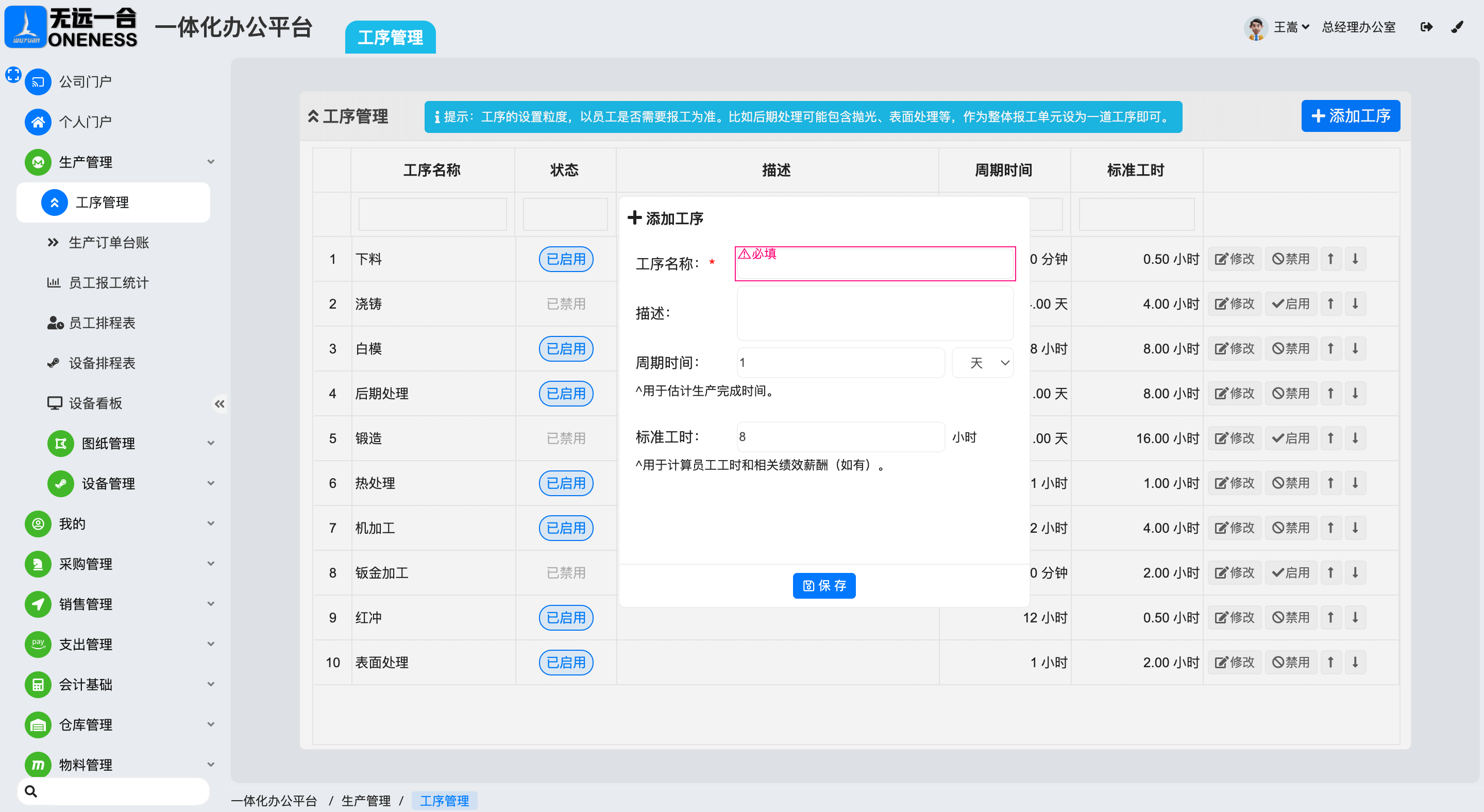Click fullscreen icon above sidebar
Image resolution: width=1484 pixels, height=812 pixels.
click(13, 74)
